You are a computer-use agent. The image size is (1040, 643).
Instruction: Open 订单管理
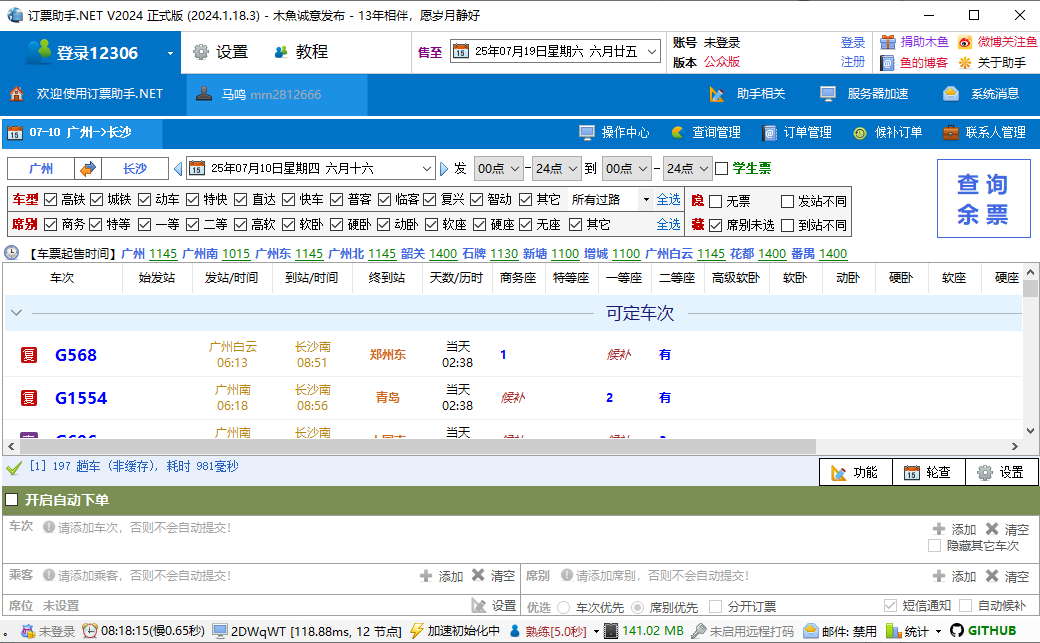[x=797, y=133]
